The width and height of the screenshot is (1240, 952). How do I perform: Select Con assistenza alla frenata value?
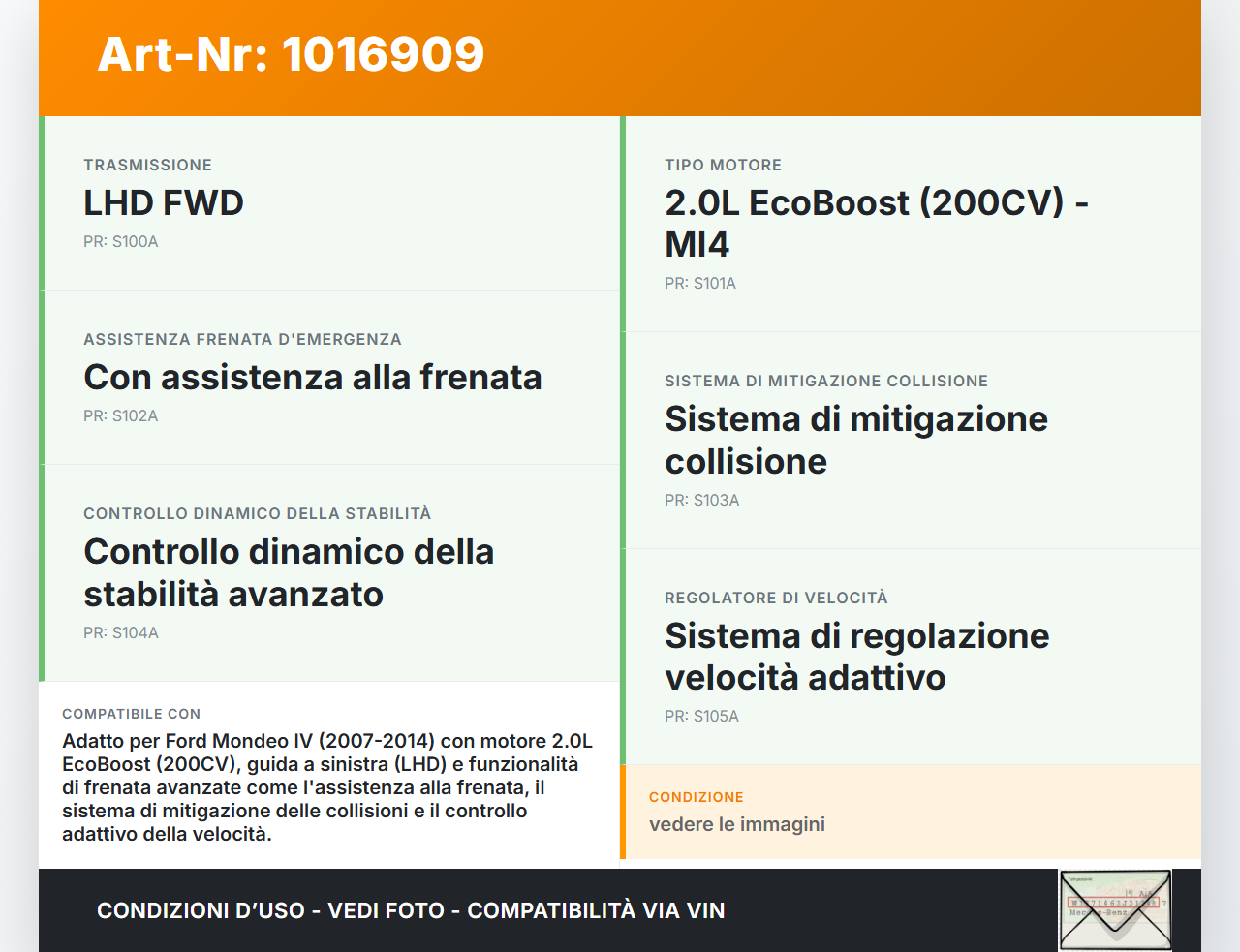(x=313, y=378)
